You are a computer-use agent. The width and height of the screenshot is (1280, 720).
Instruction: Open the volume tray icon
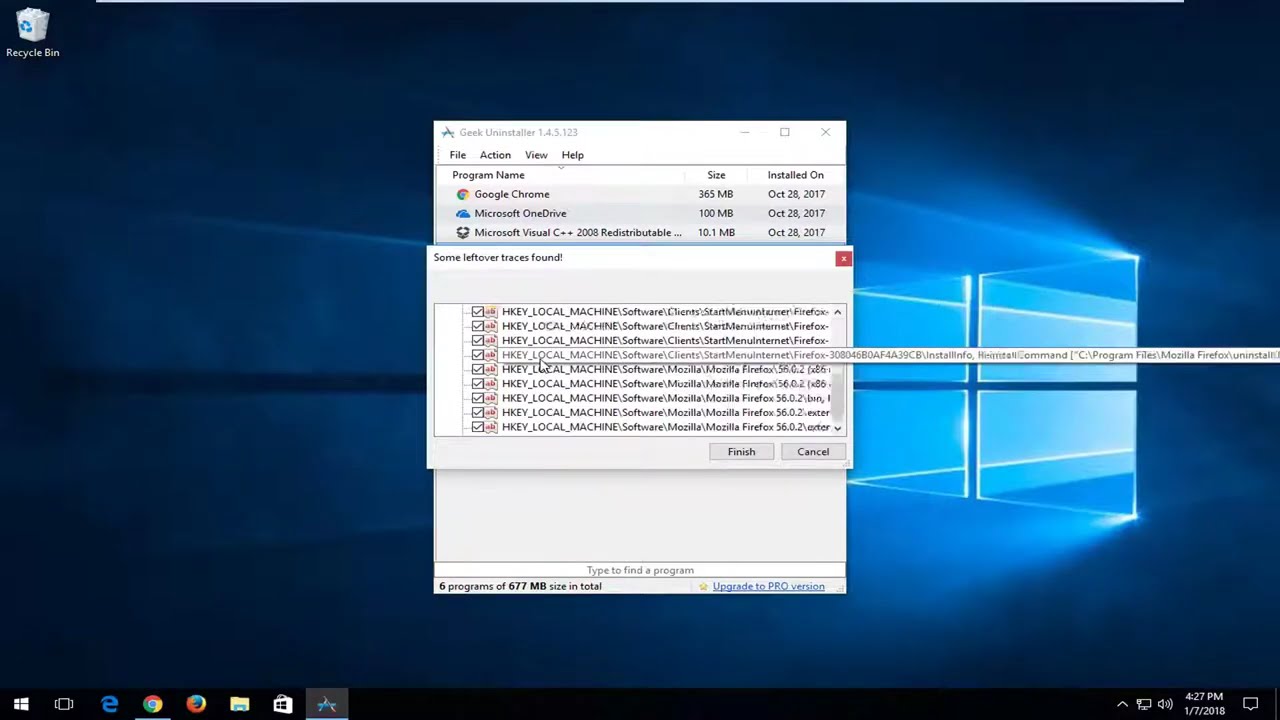pyautogui.click(x=1165, y=704)
